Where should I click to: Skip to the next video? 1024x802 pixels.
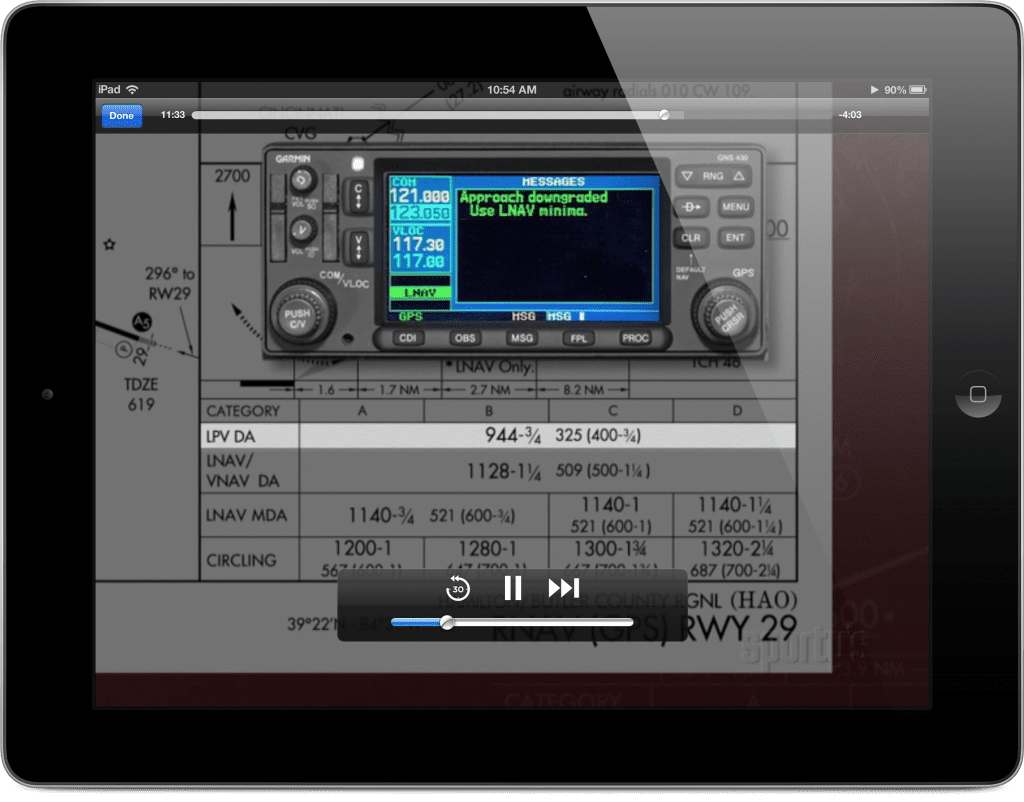[564, 588]
